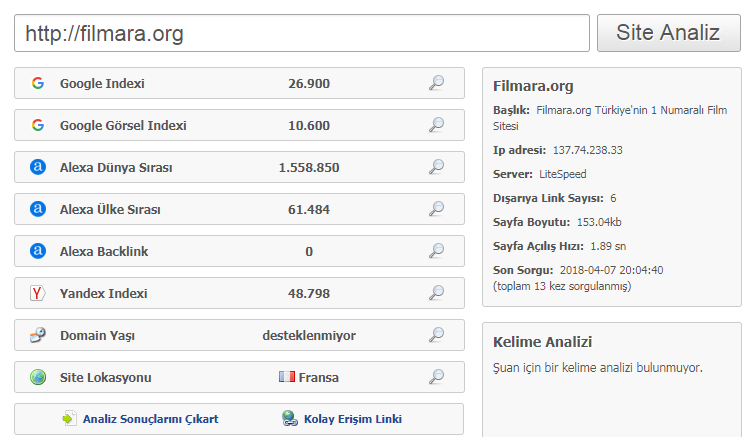744x437 pixels.
Task: Click the Alexa icon beside Alexa Backlink
Action: [x=38, y=251]
